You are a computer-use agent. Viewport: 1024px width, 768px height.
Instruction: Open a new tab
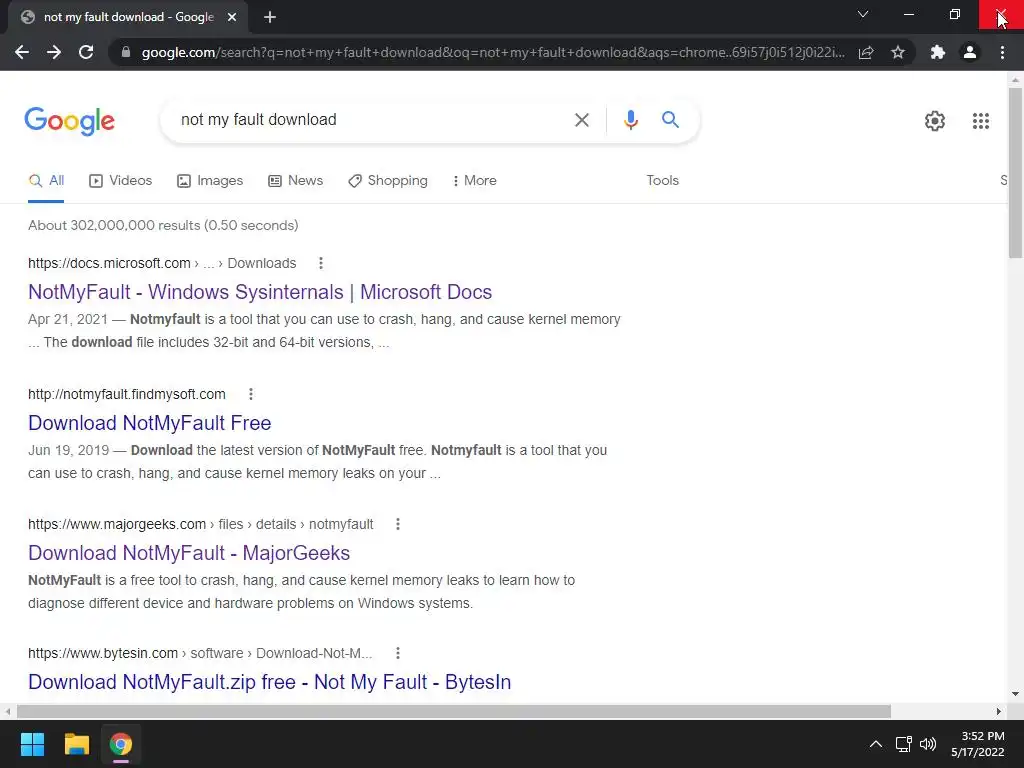click(270, 17)
